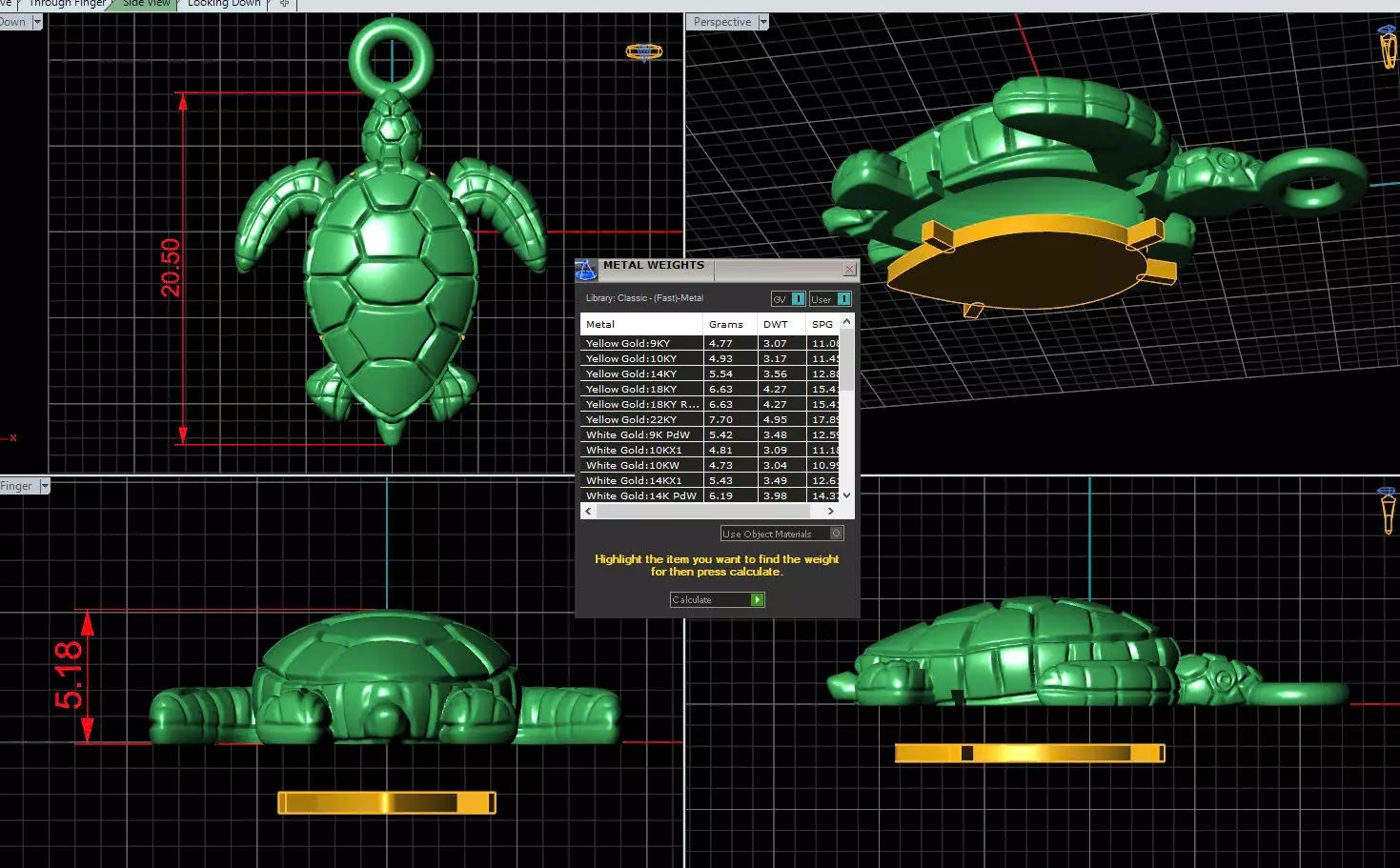The width and height of the screenshot is (1400, 868).
Task: Click the metal list vertical scrollbar thumb
Action: 847,360
